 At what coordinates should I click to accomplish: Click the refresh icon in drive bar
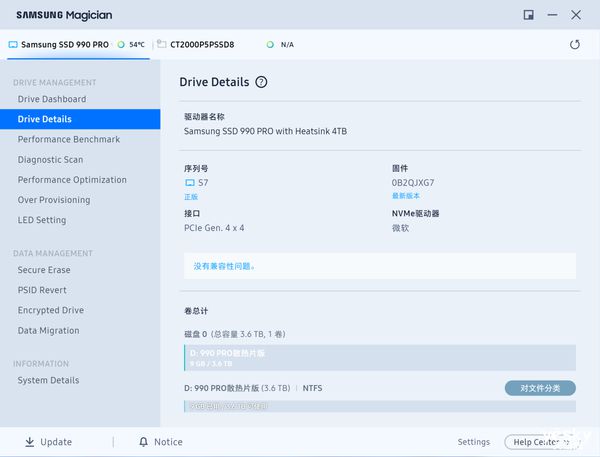coord(574,44)
